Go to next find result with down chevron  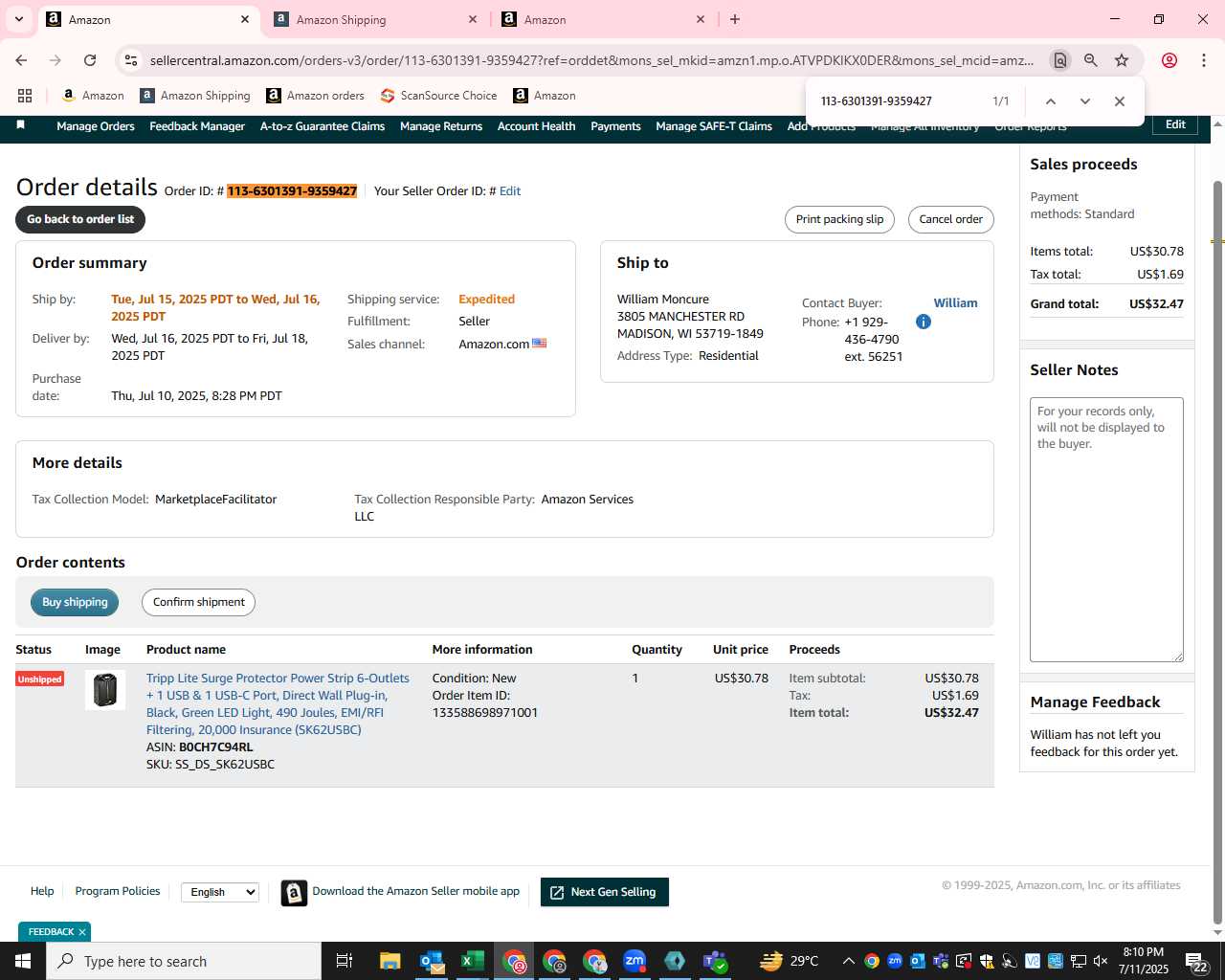[x=1085, y=101]
